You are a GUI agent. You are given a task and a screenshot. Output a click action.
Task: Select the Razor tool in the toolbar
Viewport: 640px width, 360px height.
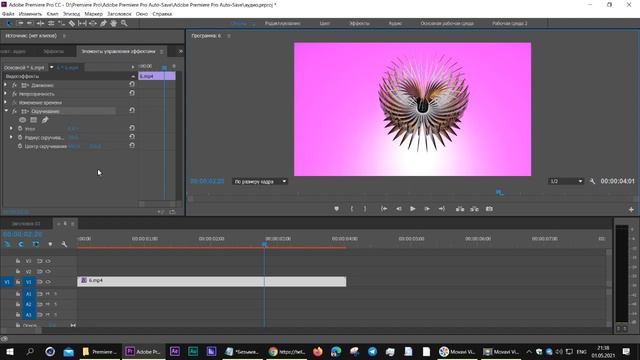72,24
